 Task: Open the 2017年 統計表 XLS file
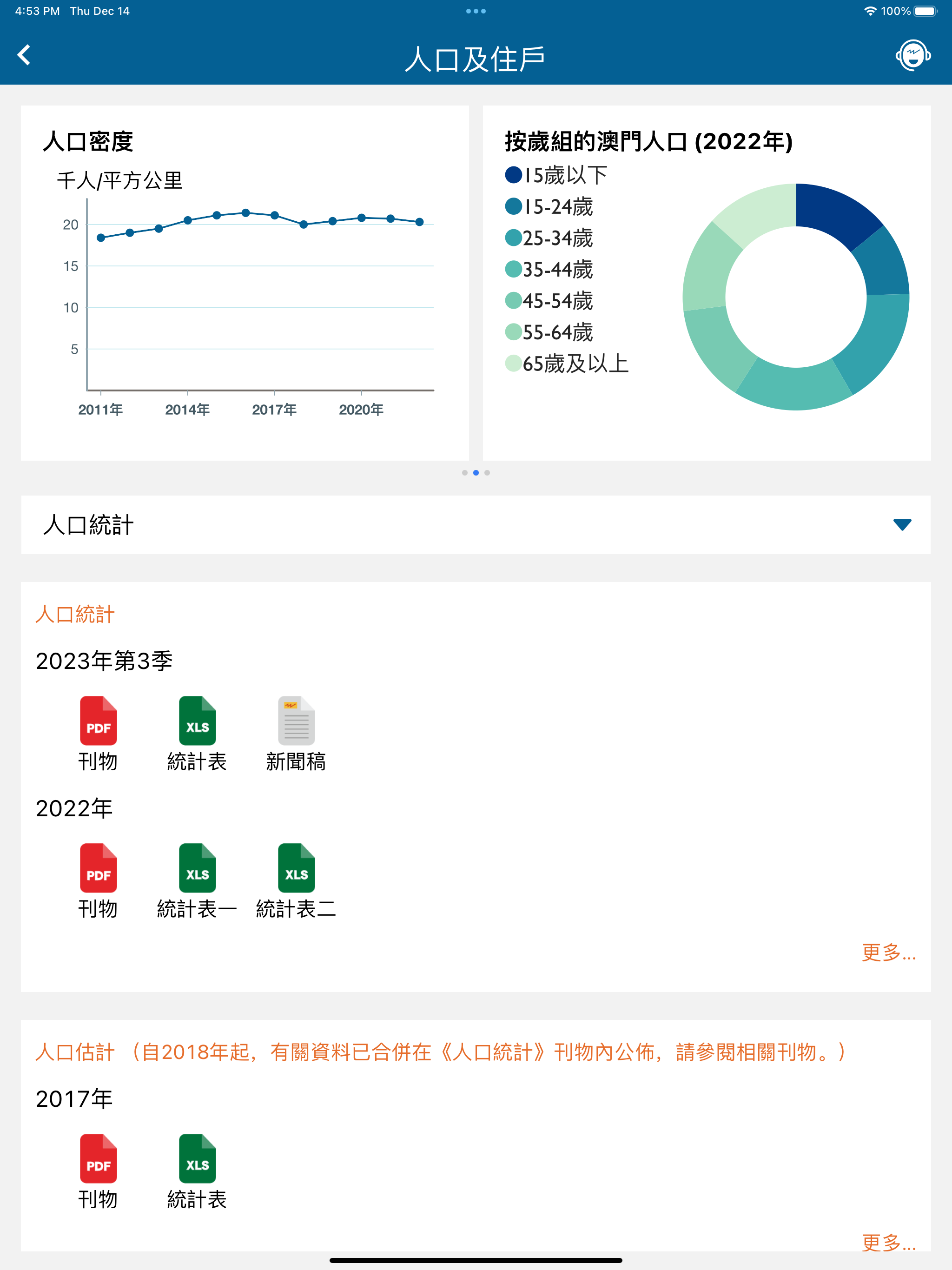pyautogui.click(x=197, y=1172)
